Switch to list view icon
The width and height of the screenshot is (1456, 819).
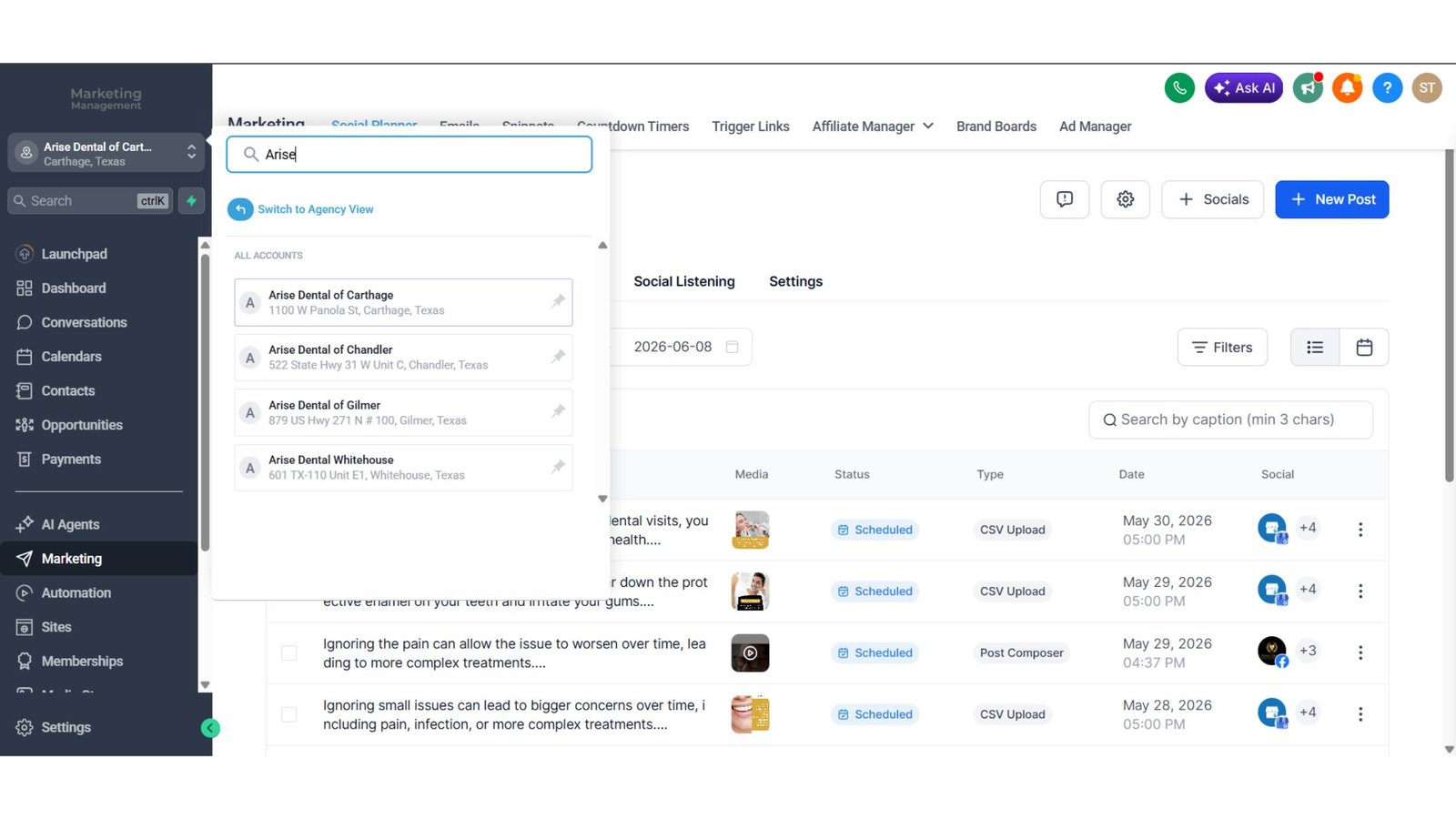click(x=1315, y=347)
